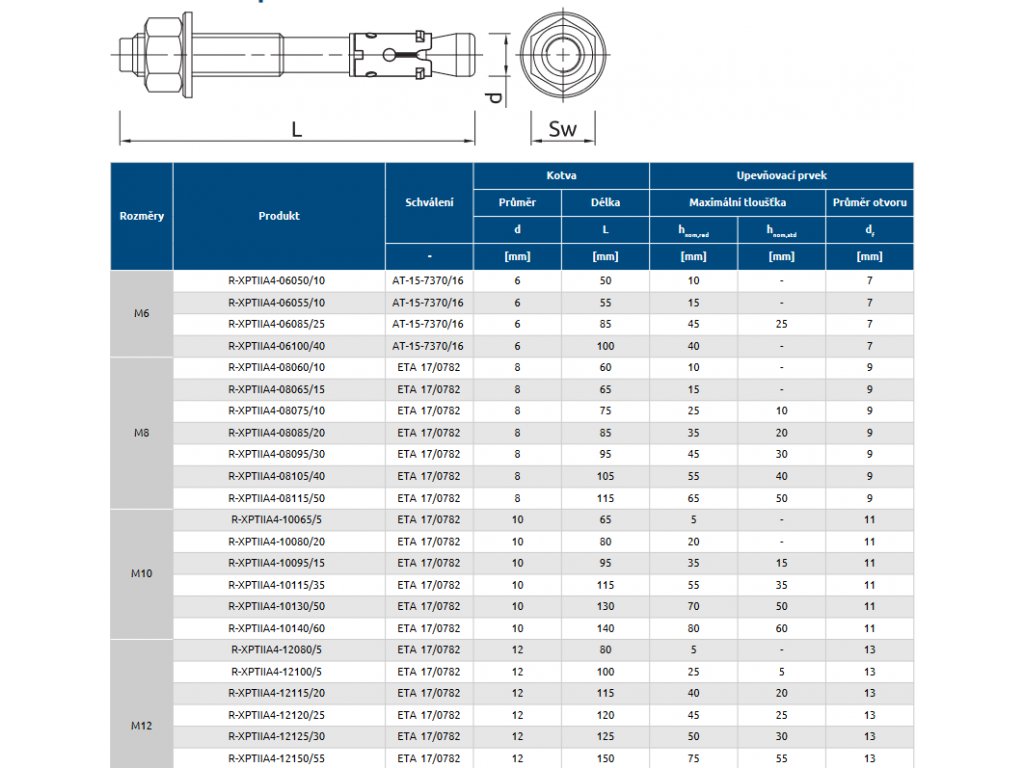Click the Kotva header cell
Viewport: 1024px width, 768px height.
coord(561,175)
